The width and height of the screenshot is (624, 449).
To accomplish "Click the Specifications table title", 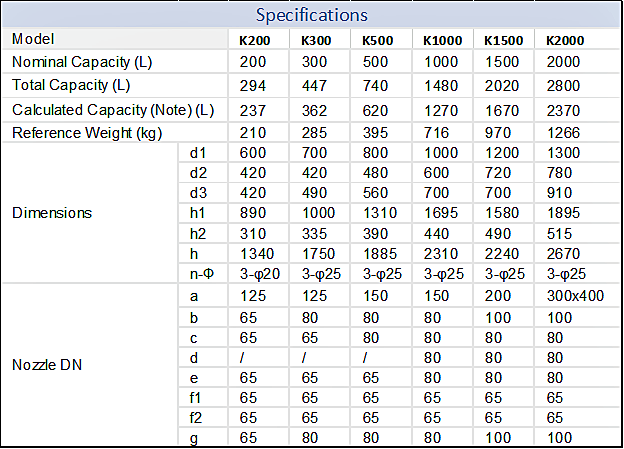I will (x=312, y=15).
